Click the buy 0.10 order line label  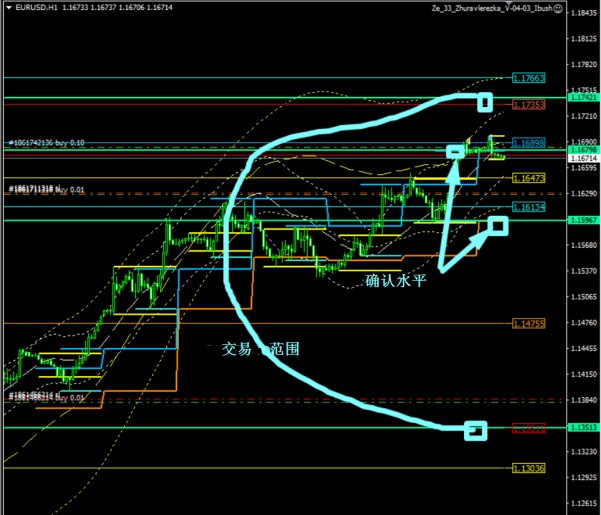(58, 143)
